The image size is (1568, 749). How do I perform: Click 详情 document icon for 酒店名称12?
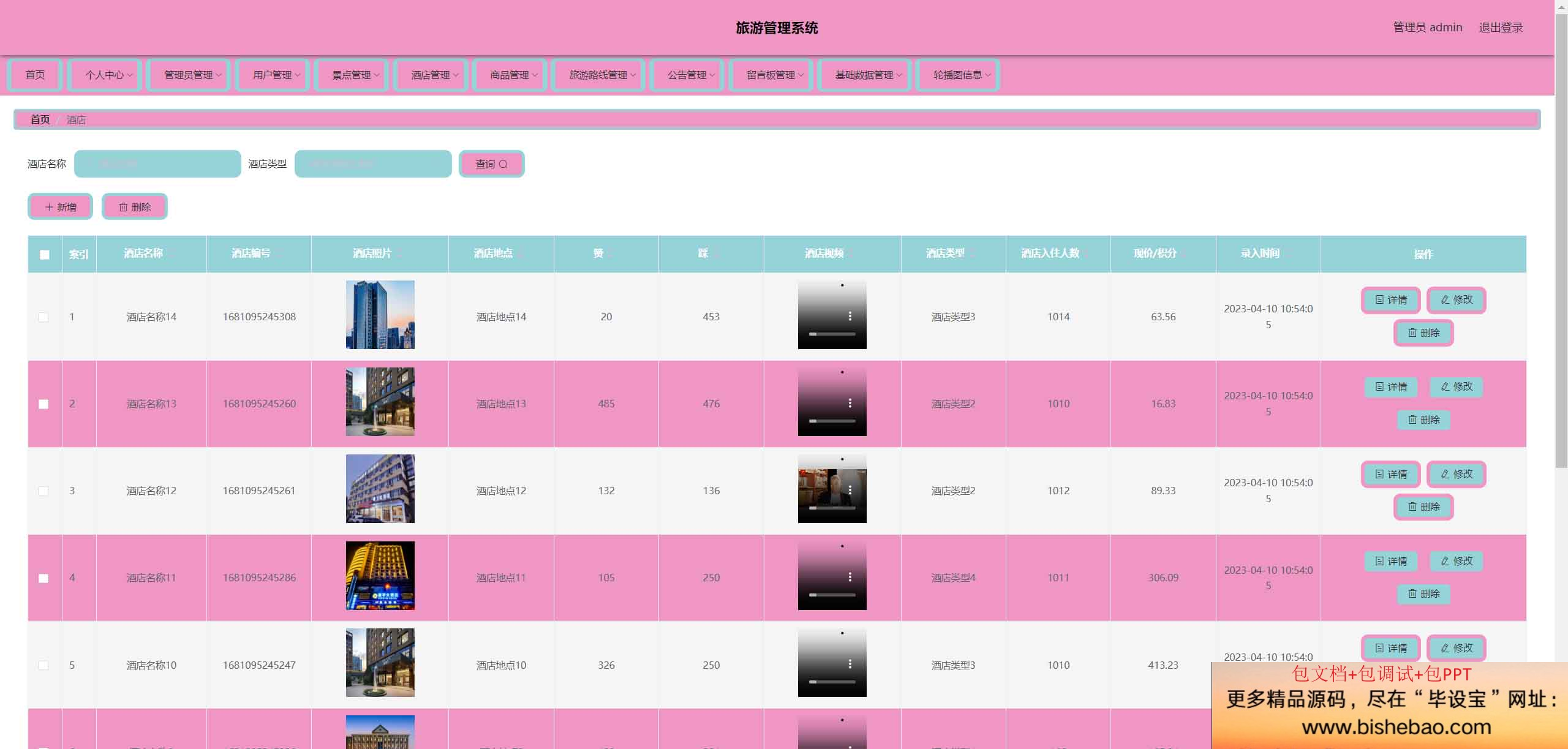(x=1379, y=474)
